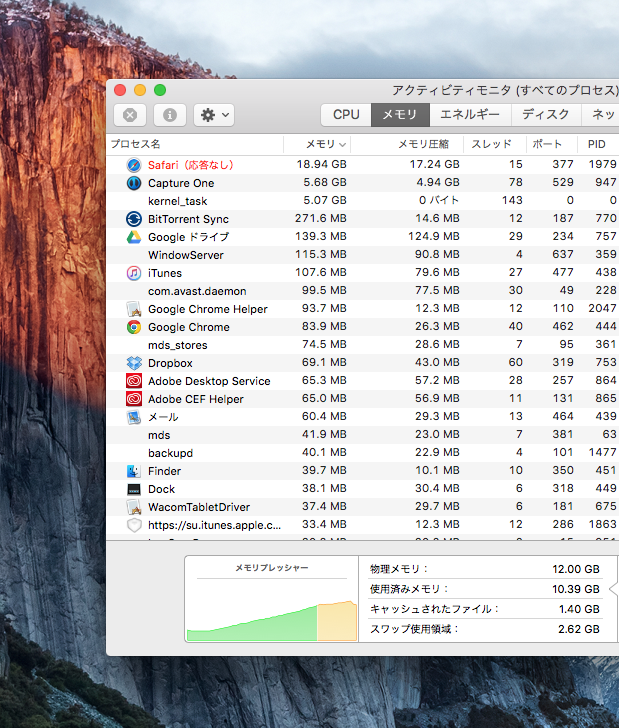This screenshot has width=619, height=728.
Task: Switch to the ディスク tab
Action: pos(546,115)
